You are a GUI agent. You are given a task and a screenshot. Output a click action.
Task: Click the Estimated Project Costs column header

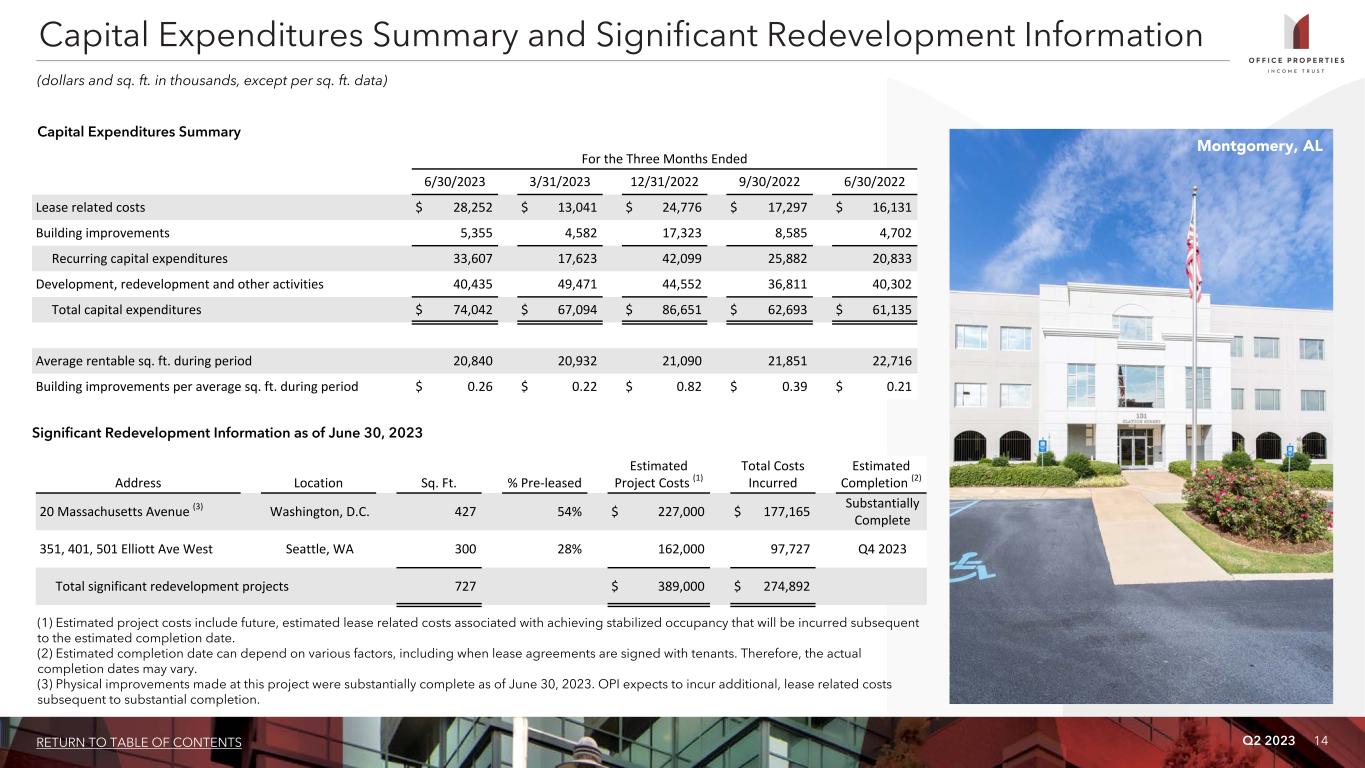pyautogui.click(x=658, y=474)
